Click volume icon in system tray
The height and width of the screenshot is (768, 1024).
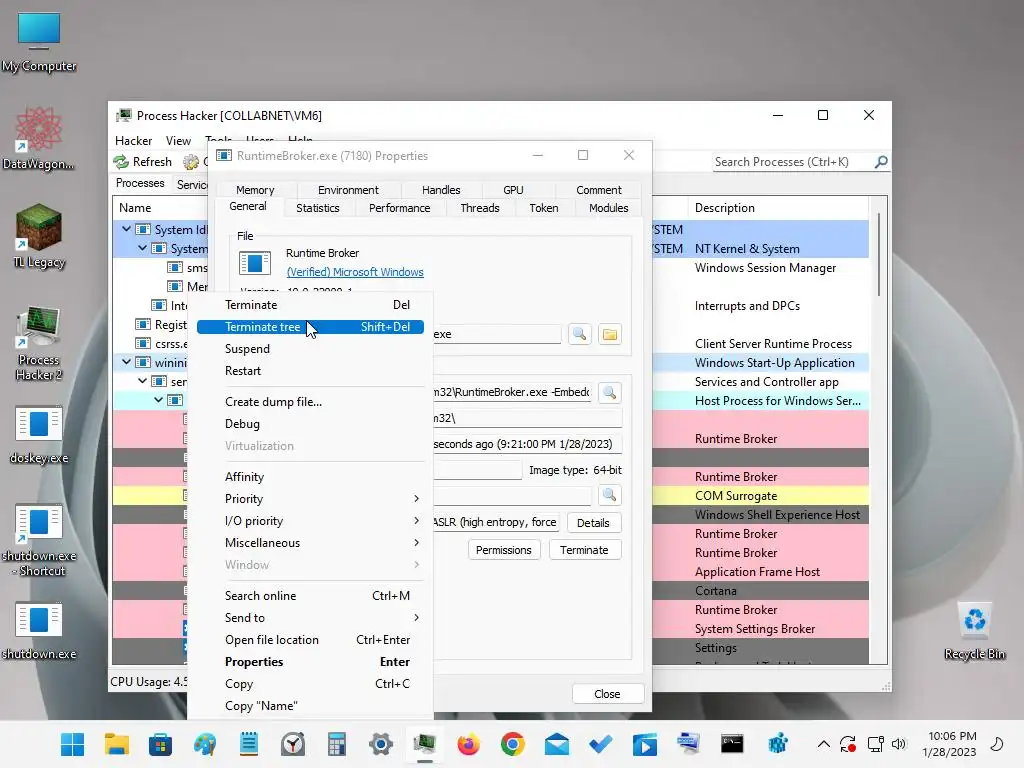899,744
